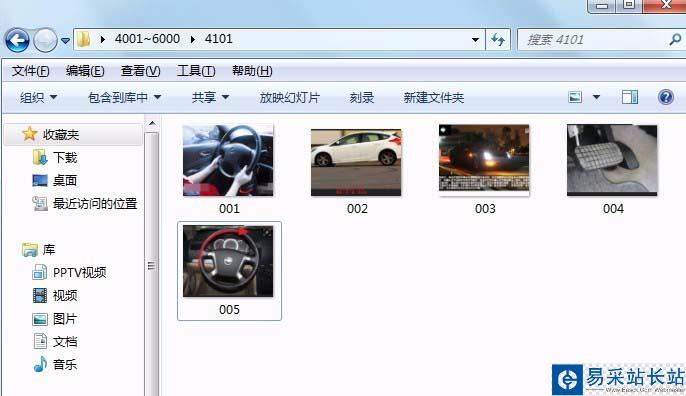Open the address bar history dropdown

click(475, 40)
